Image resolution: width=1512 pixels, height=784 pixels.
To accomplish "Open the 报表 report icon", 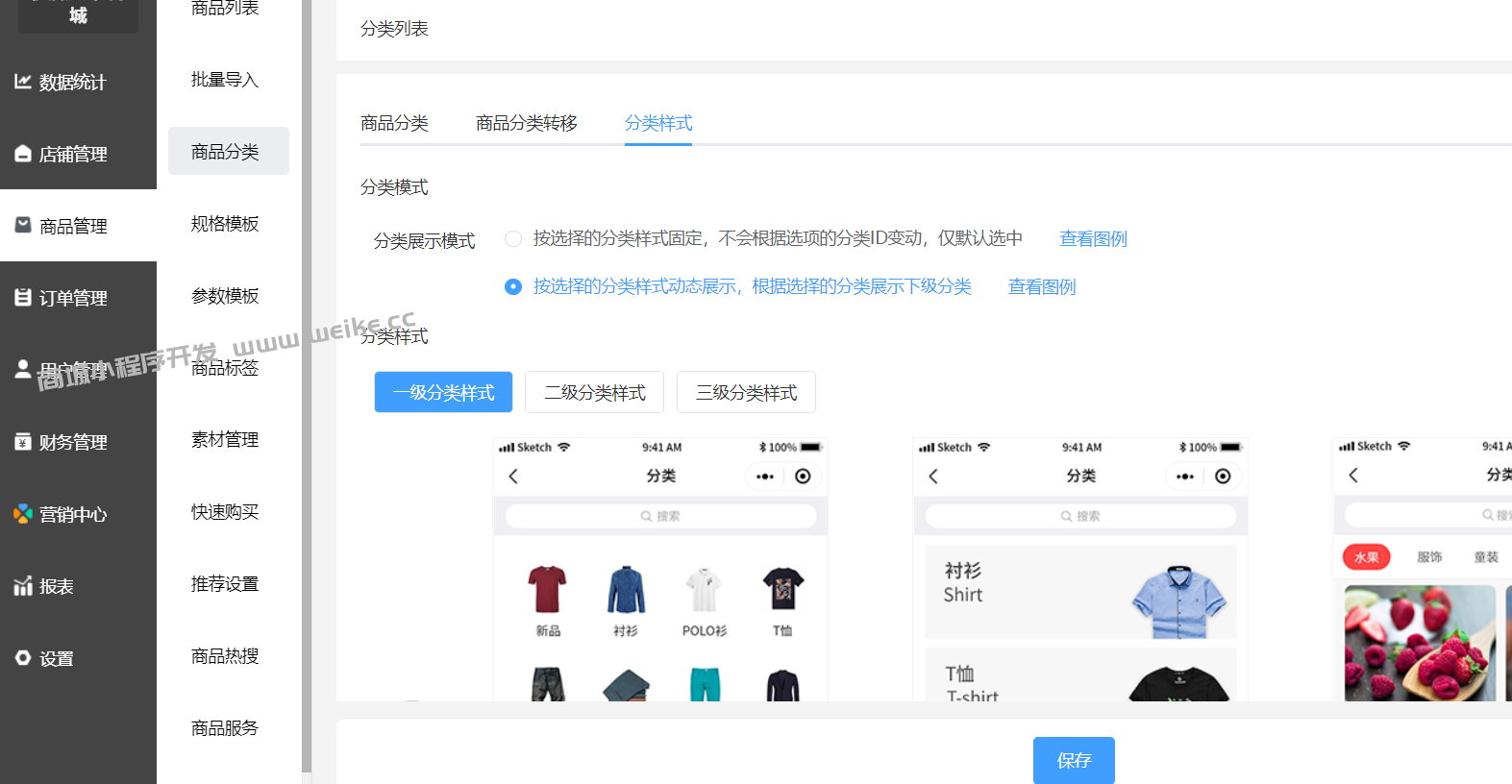I will point(23,586).
